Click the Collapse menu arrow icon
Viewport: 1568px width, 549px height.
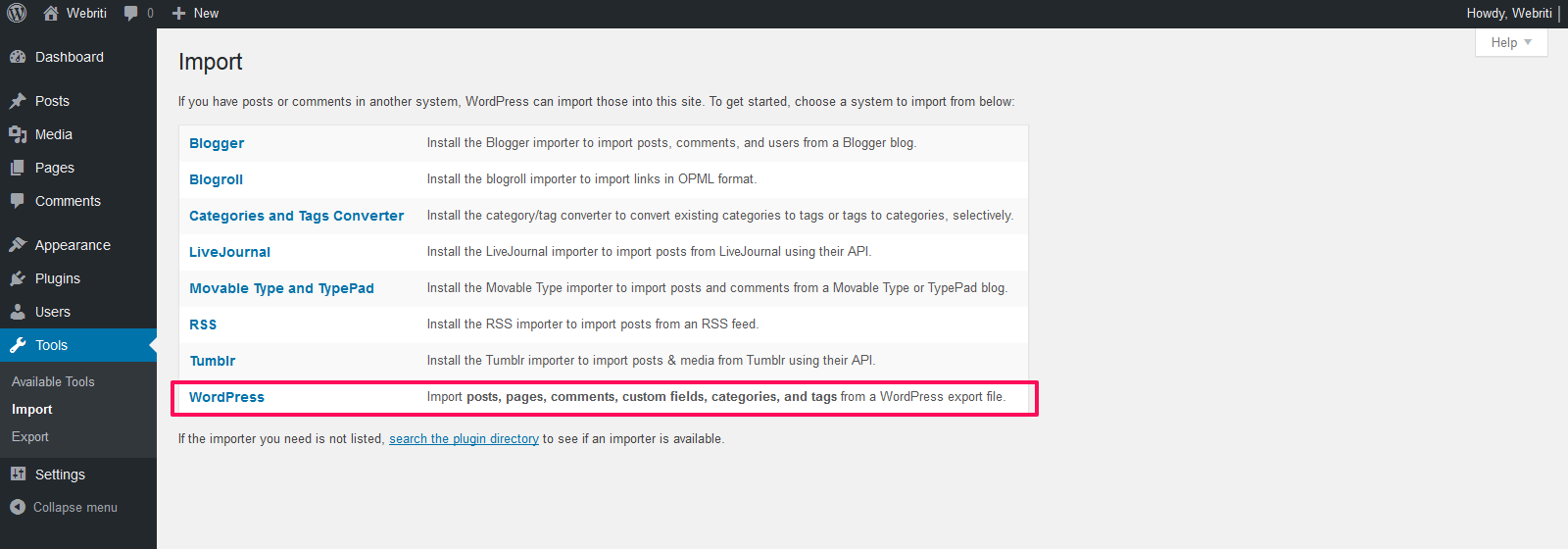pyautogui.click(x=18, y=507)
